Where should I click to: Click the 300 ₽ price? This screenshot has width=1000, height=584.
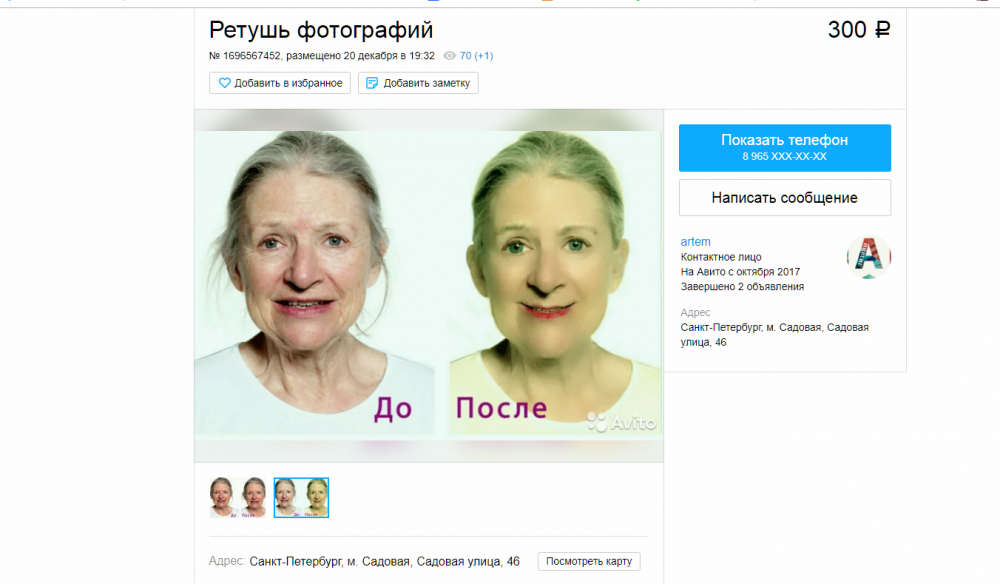pos(858,30)
